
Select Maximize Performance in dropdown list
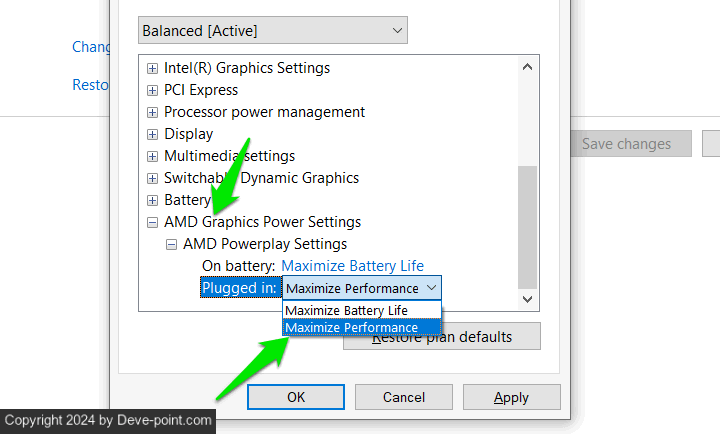[x=351, y=327]
